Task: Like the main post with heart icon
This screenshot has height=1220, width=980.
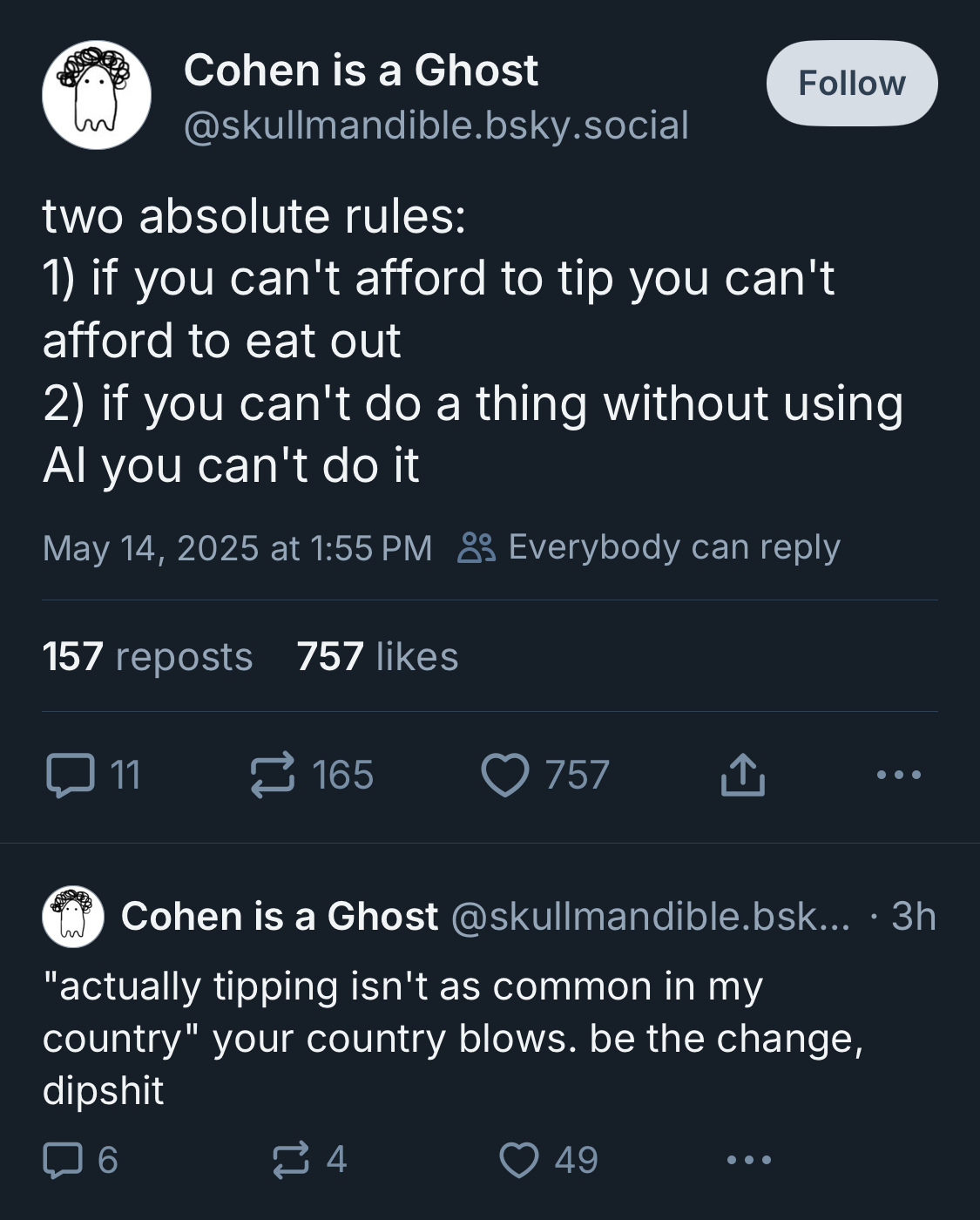Action: point(505,775)
